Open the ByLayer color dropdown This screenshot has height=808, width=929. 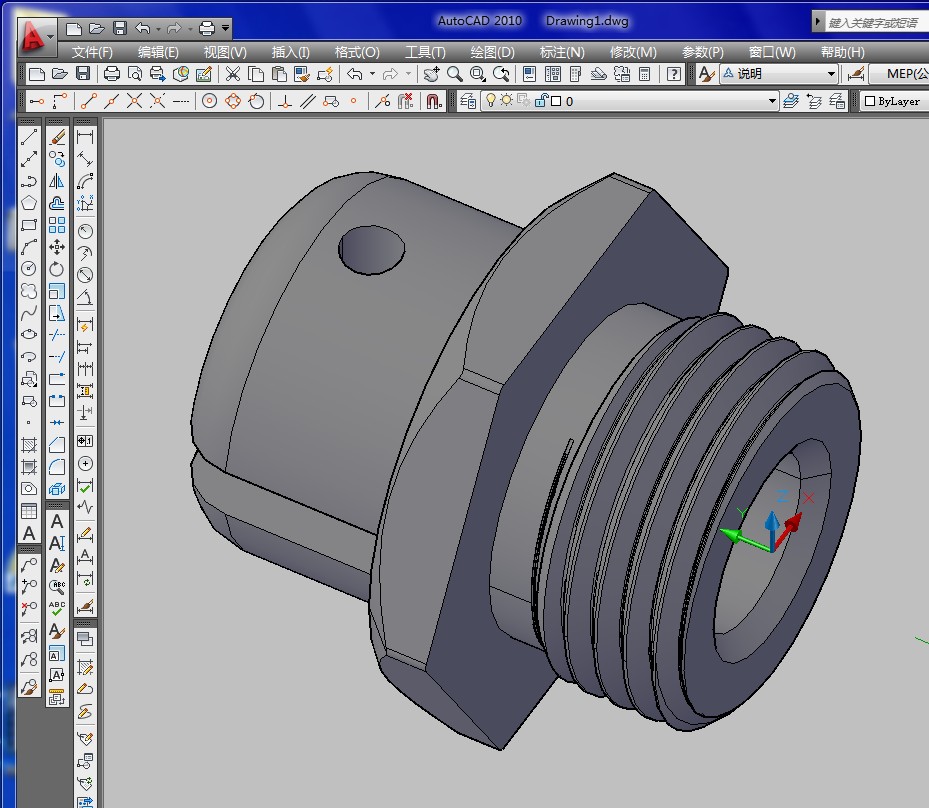click(894, 101)
